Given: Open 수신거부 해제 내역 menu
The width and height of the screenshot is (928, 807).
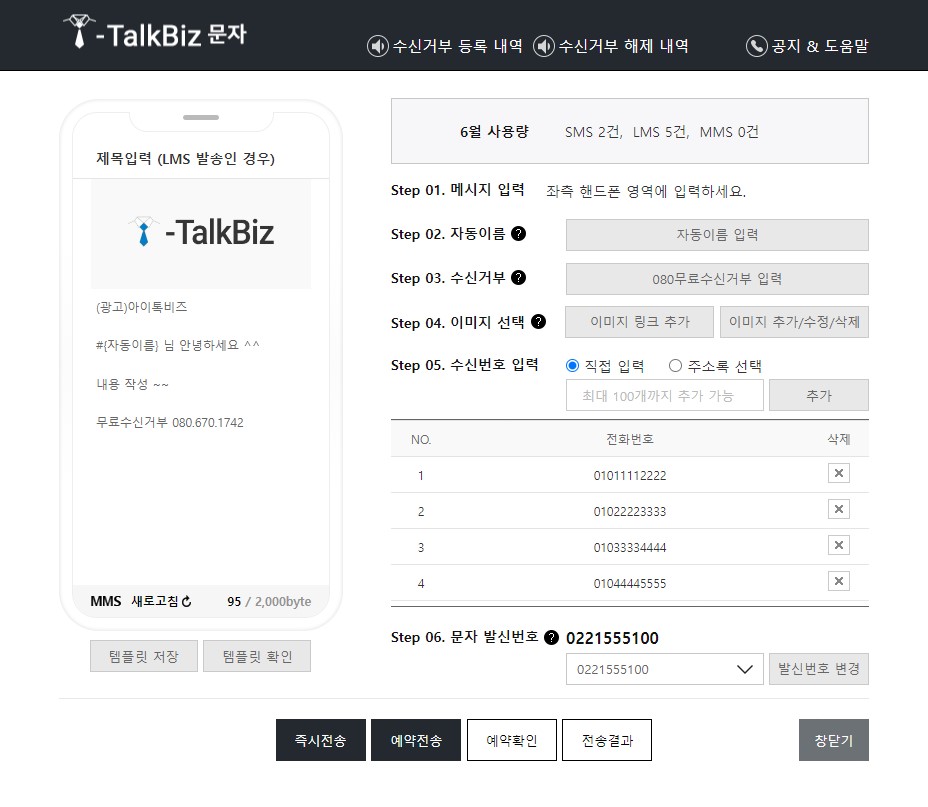Looking at the screenshot, I should click(623, 46).
